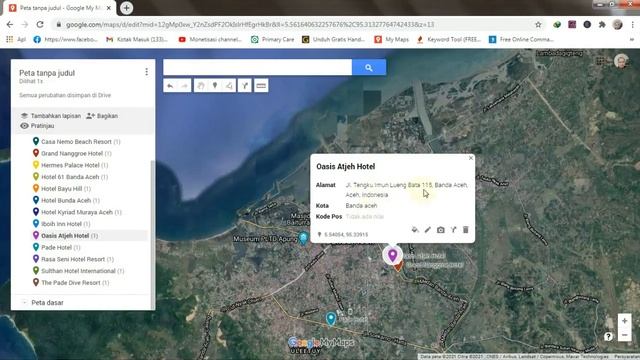This screenshot has height=360, width=640.
Task: Reload the page in browser
Action: tap(40, 24)
